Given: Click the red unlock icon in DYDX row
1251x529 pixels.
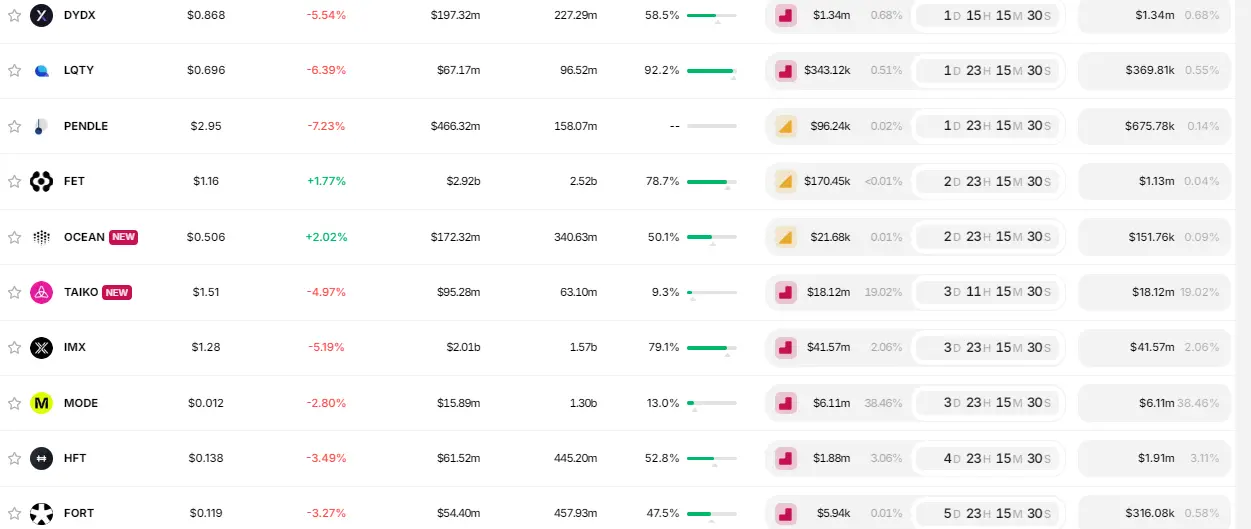Looking at the screenshot, I should coord(786,15).
